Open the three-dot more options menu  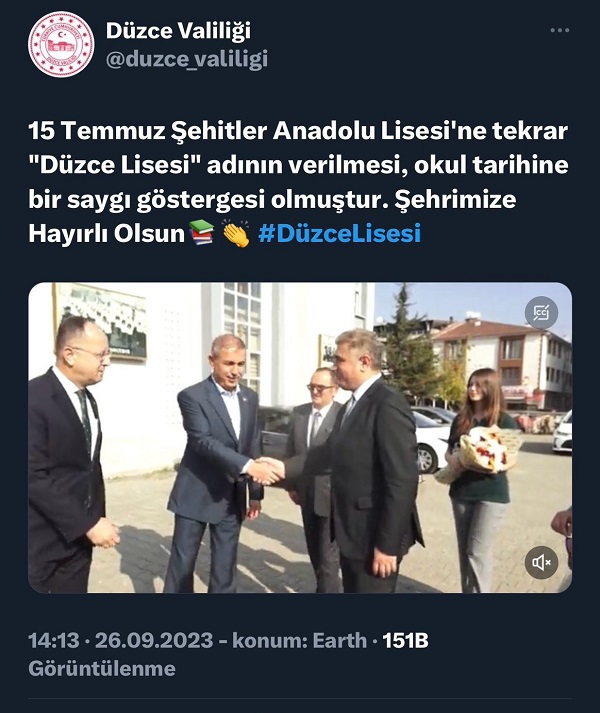pos(560,30)
